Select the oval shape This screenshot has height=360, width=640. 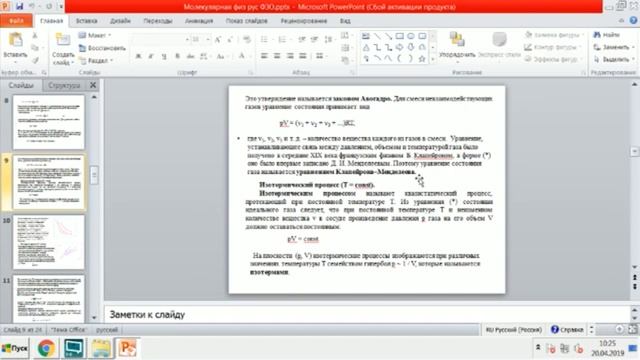coord(411,36)
